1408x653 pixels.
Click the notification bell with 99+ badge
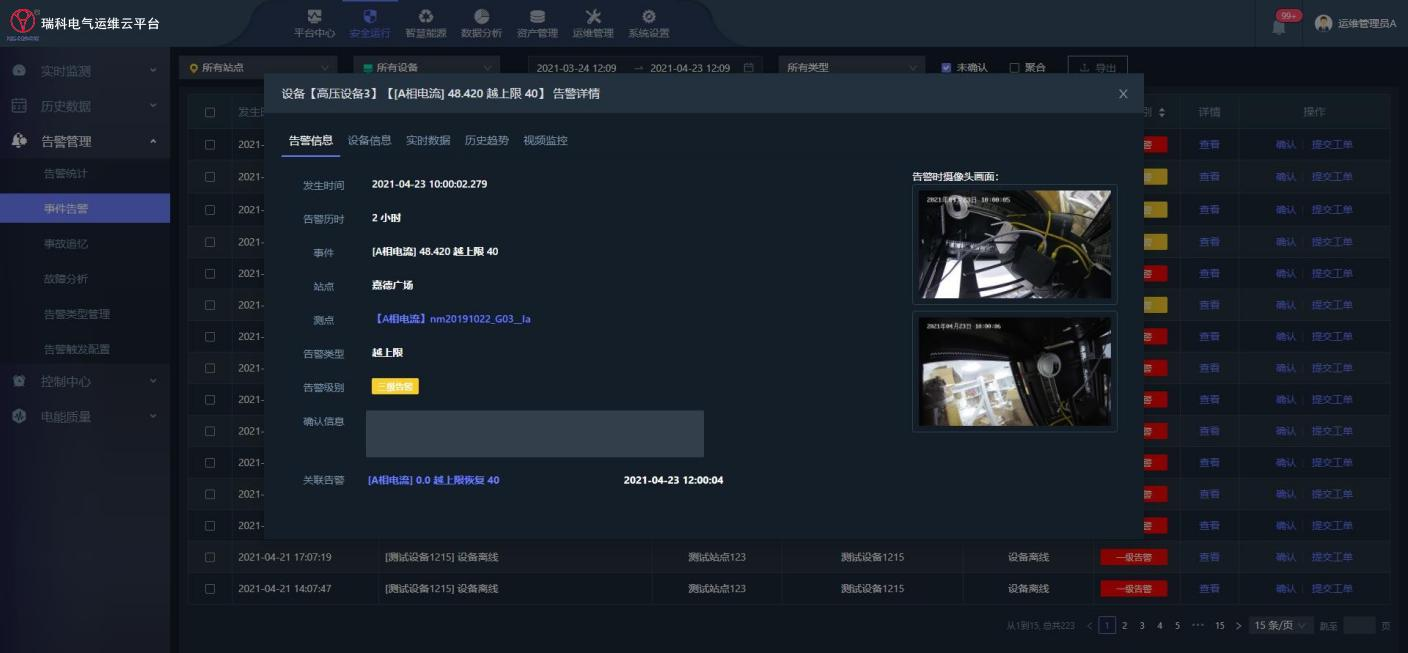click(1279, 26)
